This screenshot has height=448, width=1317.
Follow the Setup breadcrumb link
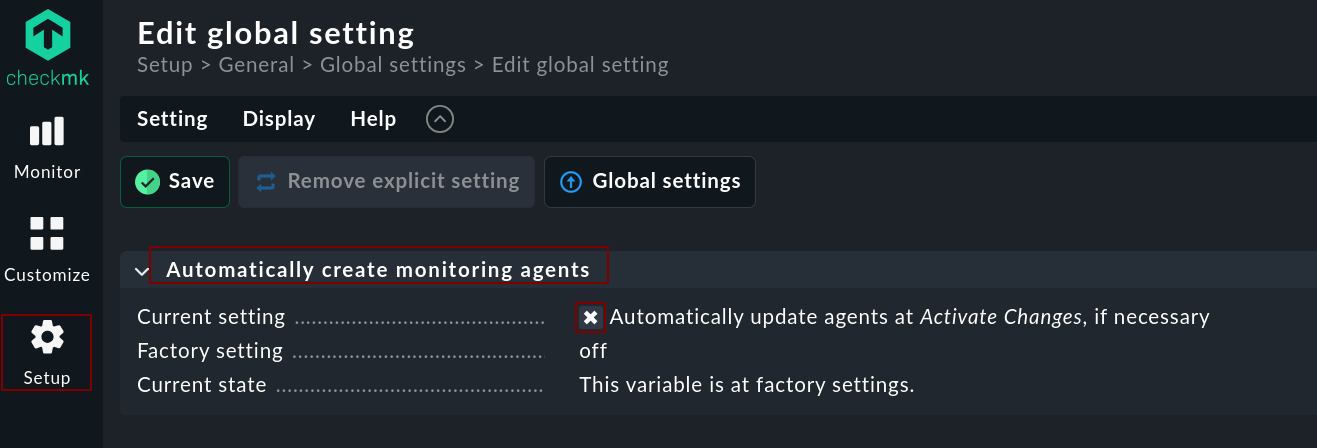(164, 65)
